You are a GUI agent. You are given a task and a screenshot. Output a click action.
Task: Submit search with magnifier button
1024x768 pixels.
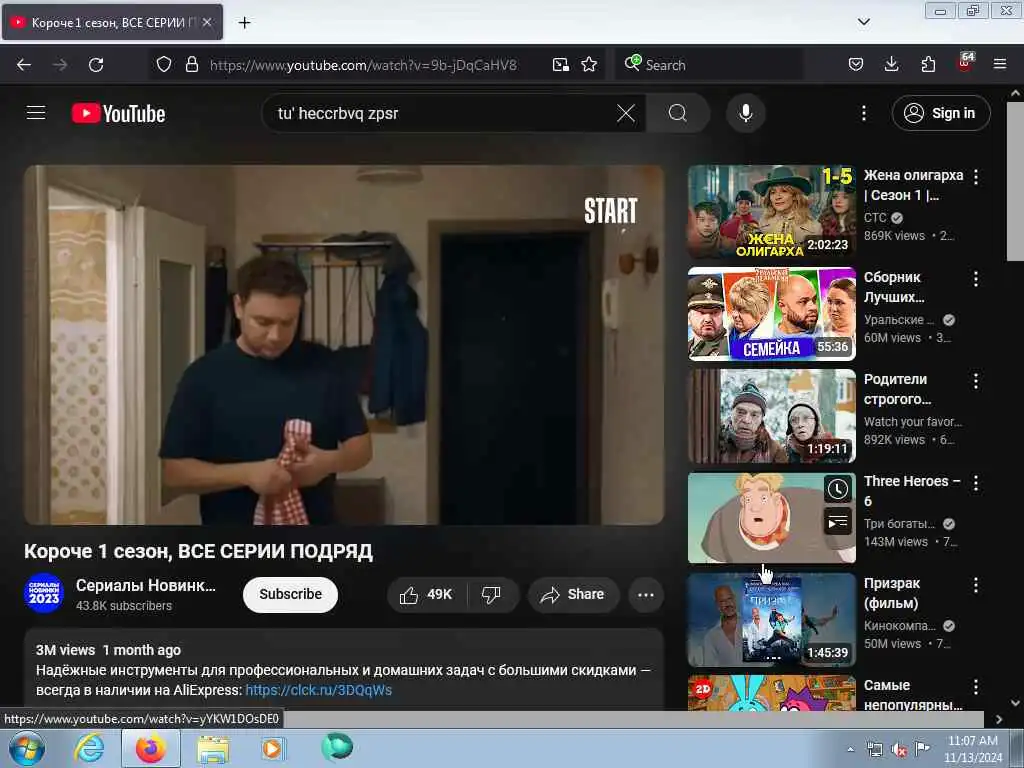[677, 113]
